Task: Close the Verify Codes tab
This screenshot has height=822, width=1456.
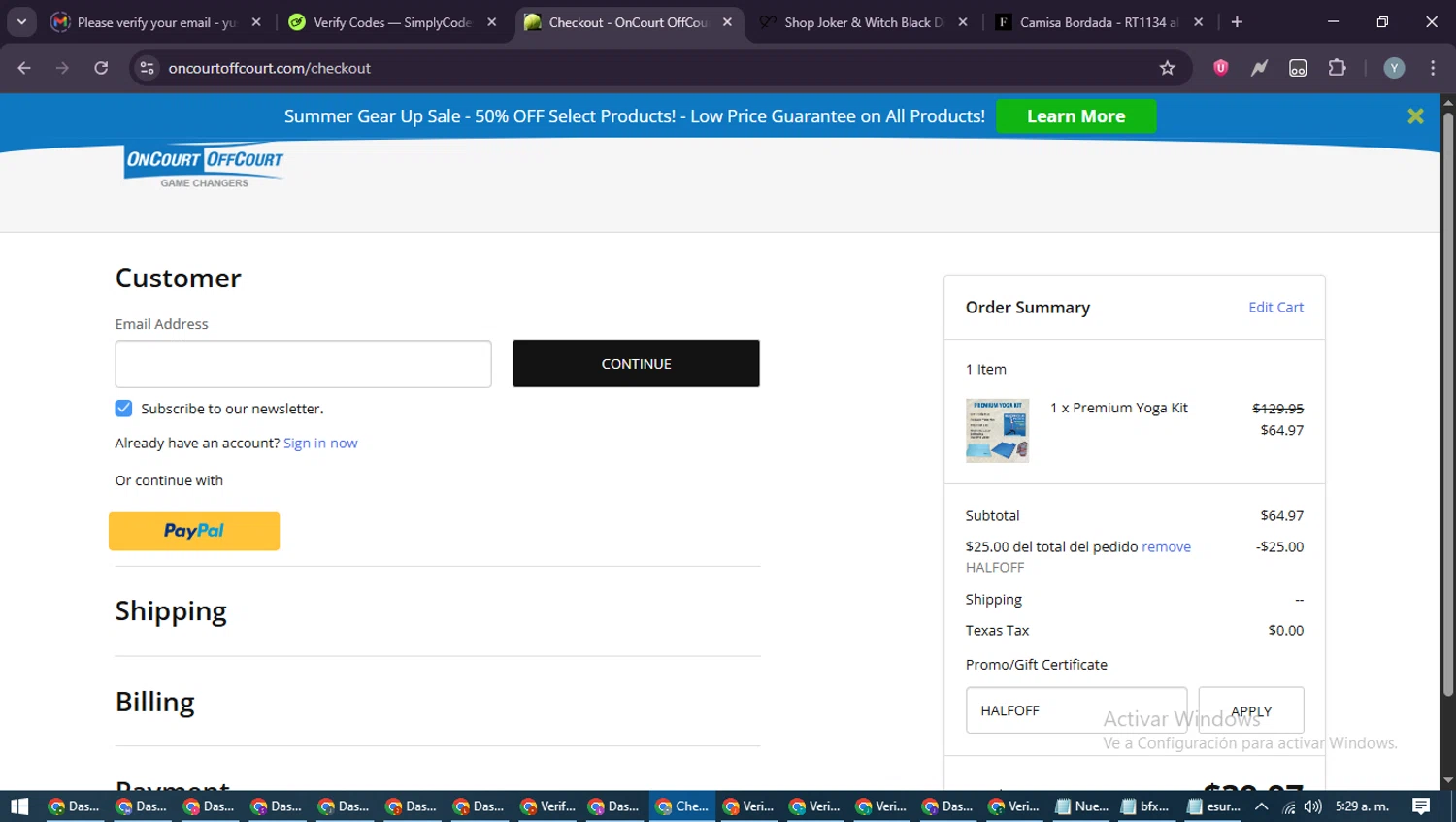Action: tap(491, 21)
